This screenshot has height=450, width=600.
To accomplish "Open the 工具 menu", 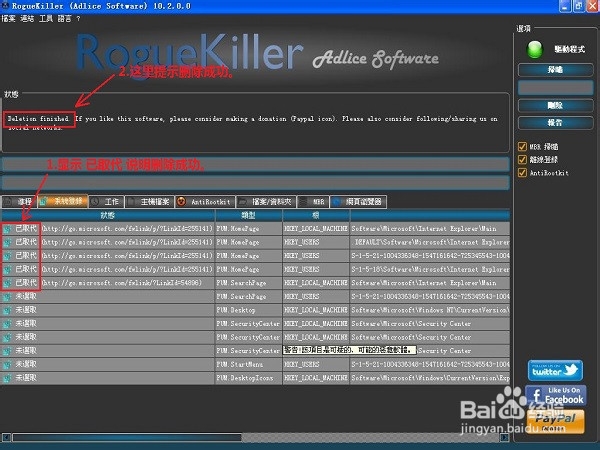I will tap(46, 18).
